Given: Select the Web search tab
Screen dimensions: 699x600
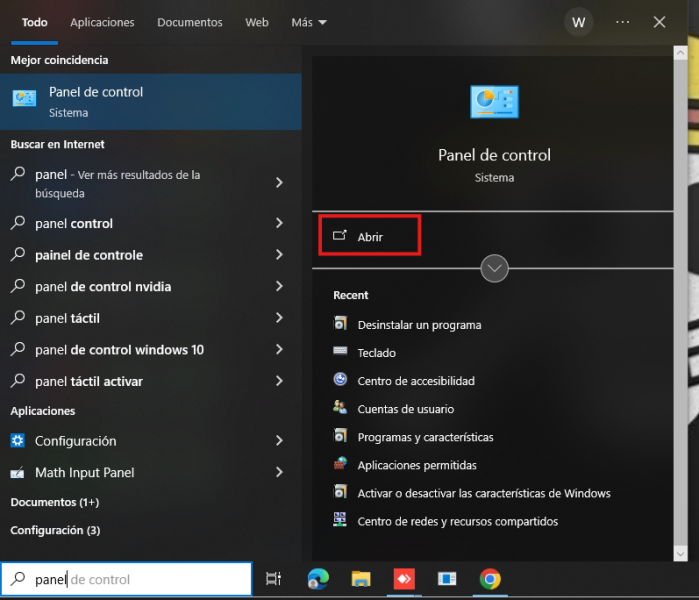Looking at the screenshot, I should (x=257, y=22).
